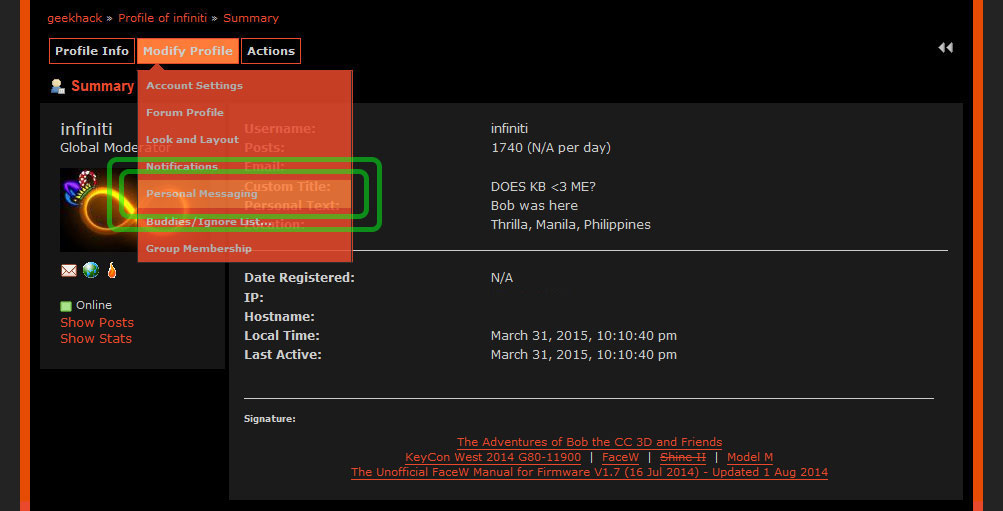Click the Last Active date value
Viewport: 1003px width, 511px height.
pyautogui.click(x=583, y=355)
